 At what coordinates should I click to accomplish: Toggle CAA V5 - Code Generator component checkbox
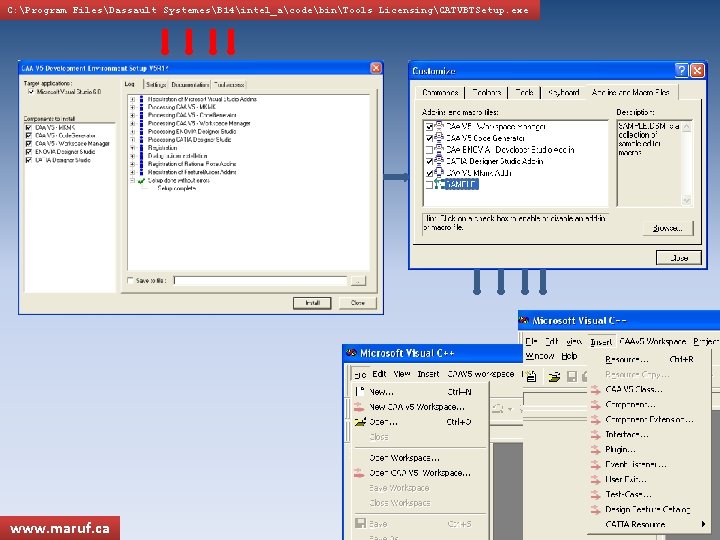(29, 135)
